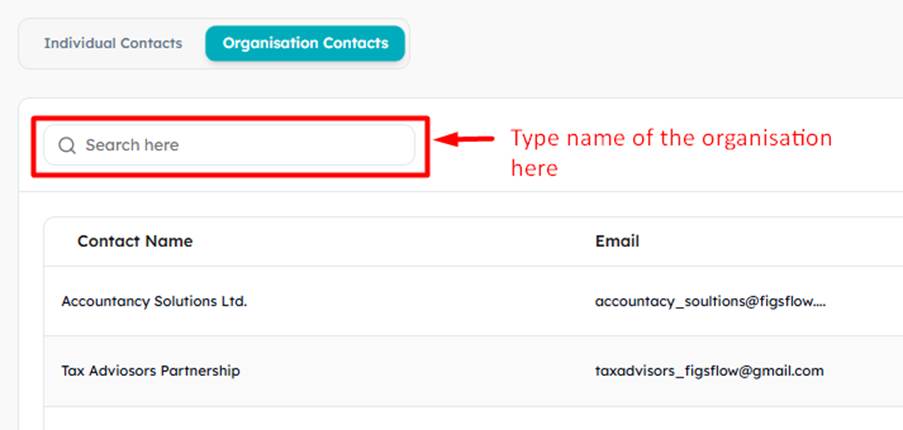Switch to the Individual Contacts tab
The width and height of the screenshot is (903, 430).
pos(113,43)
